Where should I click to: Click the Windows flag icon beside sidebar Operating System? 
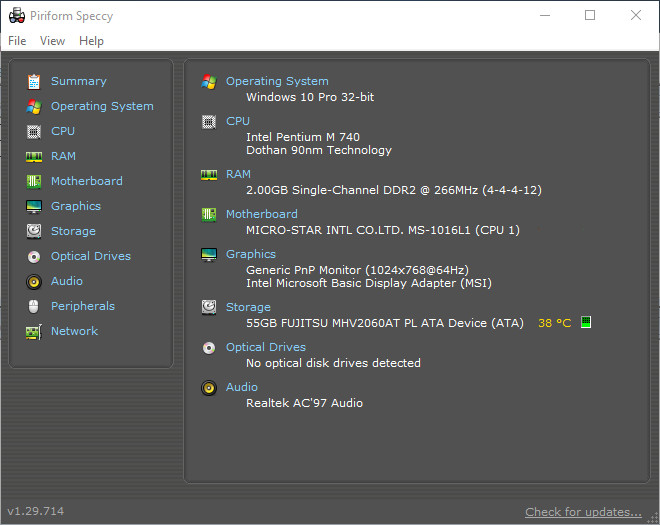[34, 107]
